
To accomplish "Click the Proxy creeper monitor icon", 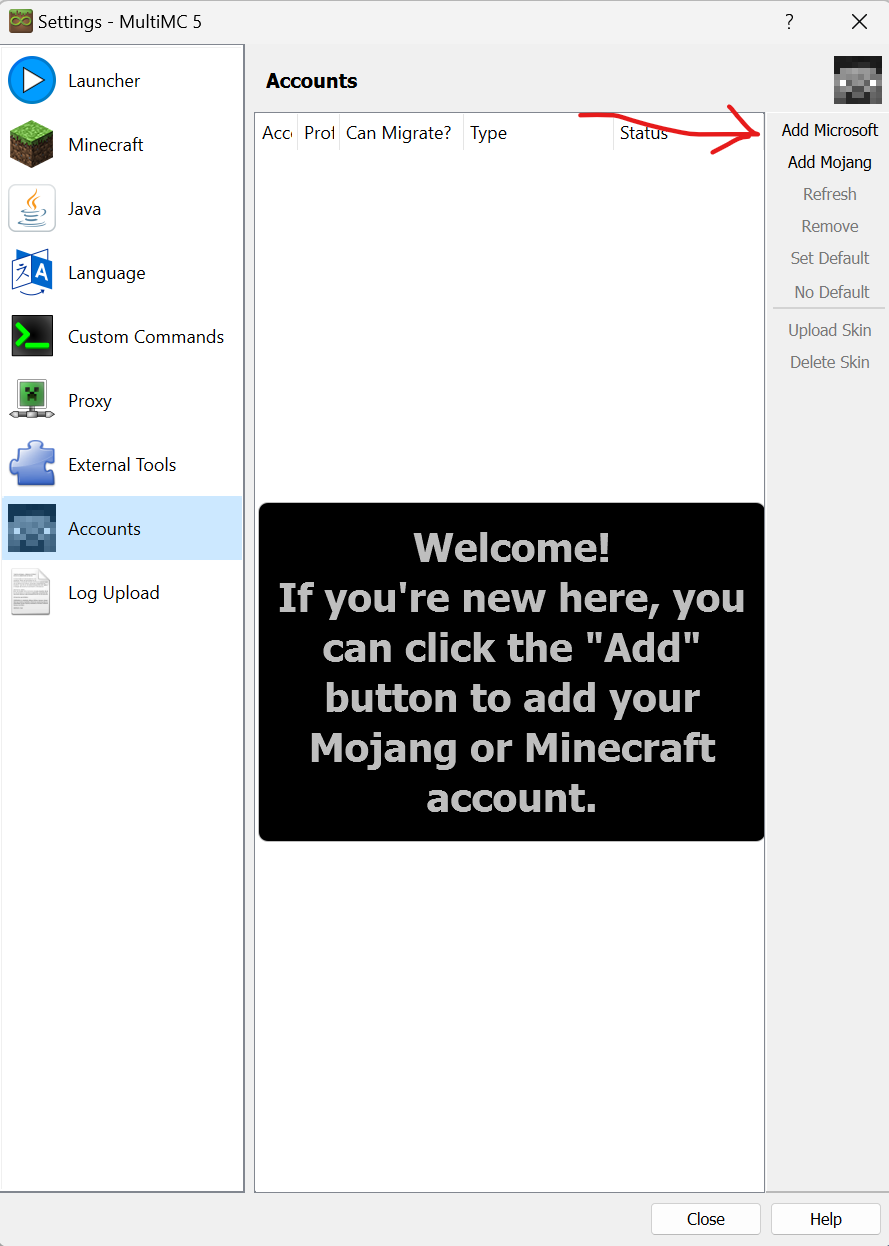I will click(32, 401).
